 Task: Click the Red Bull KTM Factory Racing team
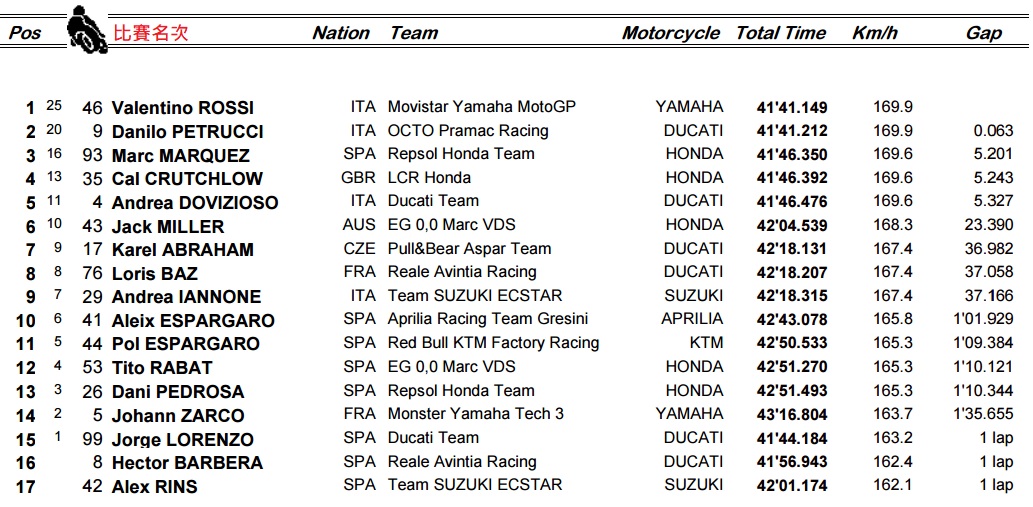[x=493, y=343]
